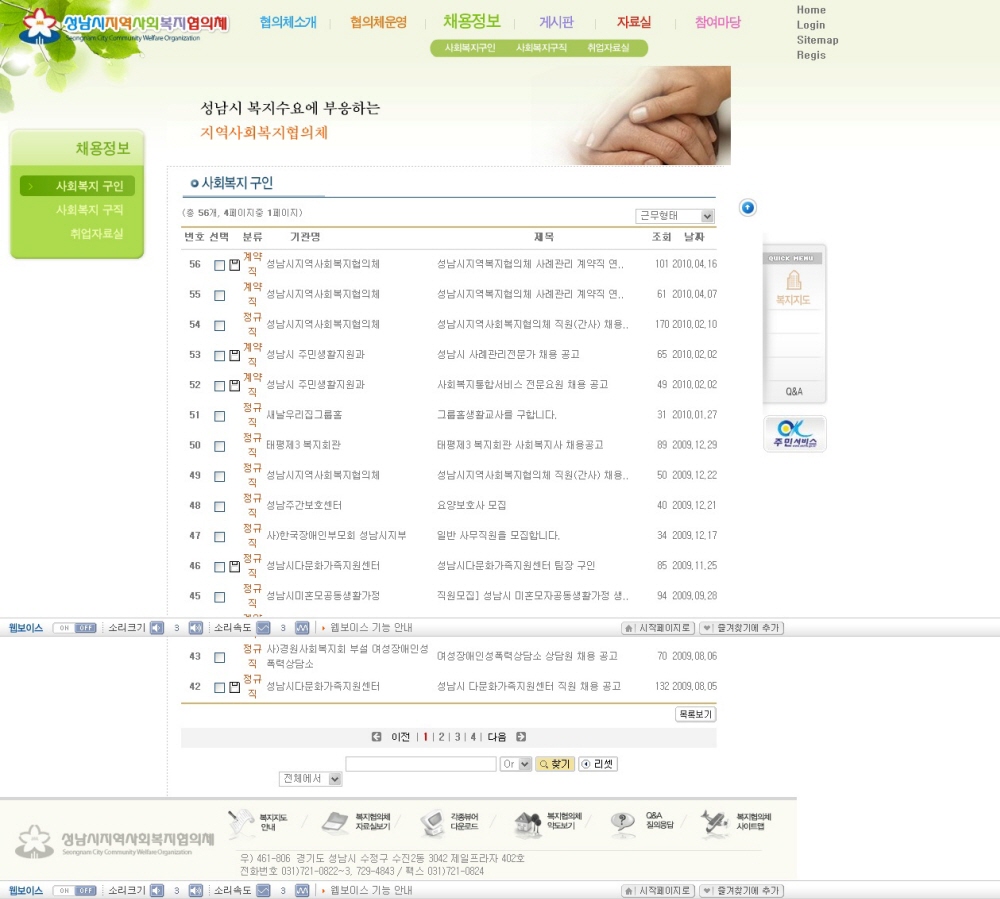Check the checkbox for post number 56
The image size is (1000, 899).
coord(220,265)
